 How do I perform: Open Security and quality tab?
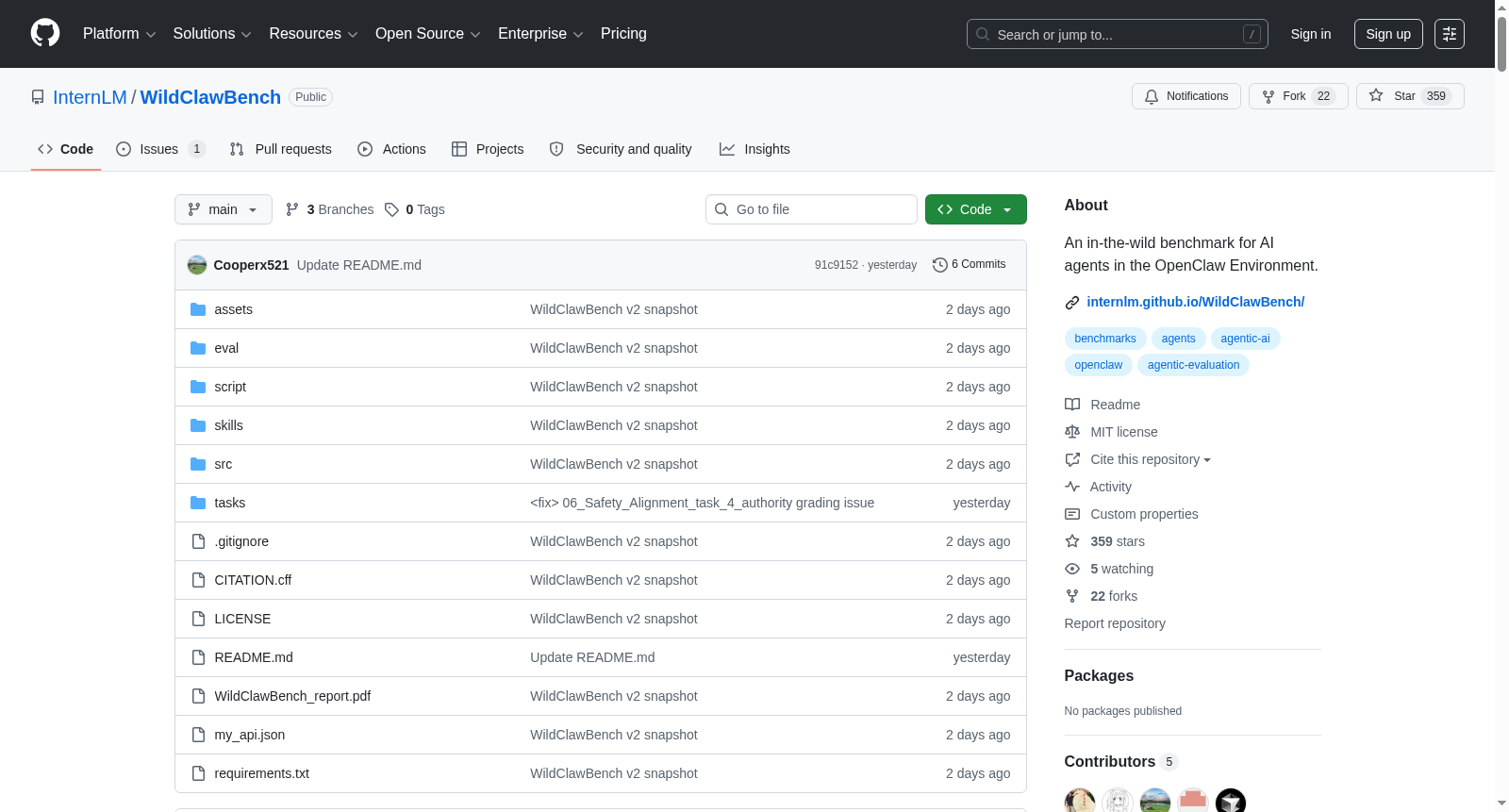click(621, 149)
